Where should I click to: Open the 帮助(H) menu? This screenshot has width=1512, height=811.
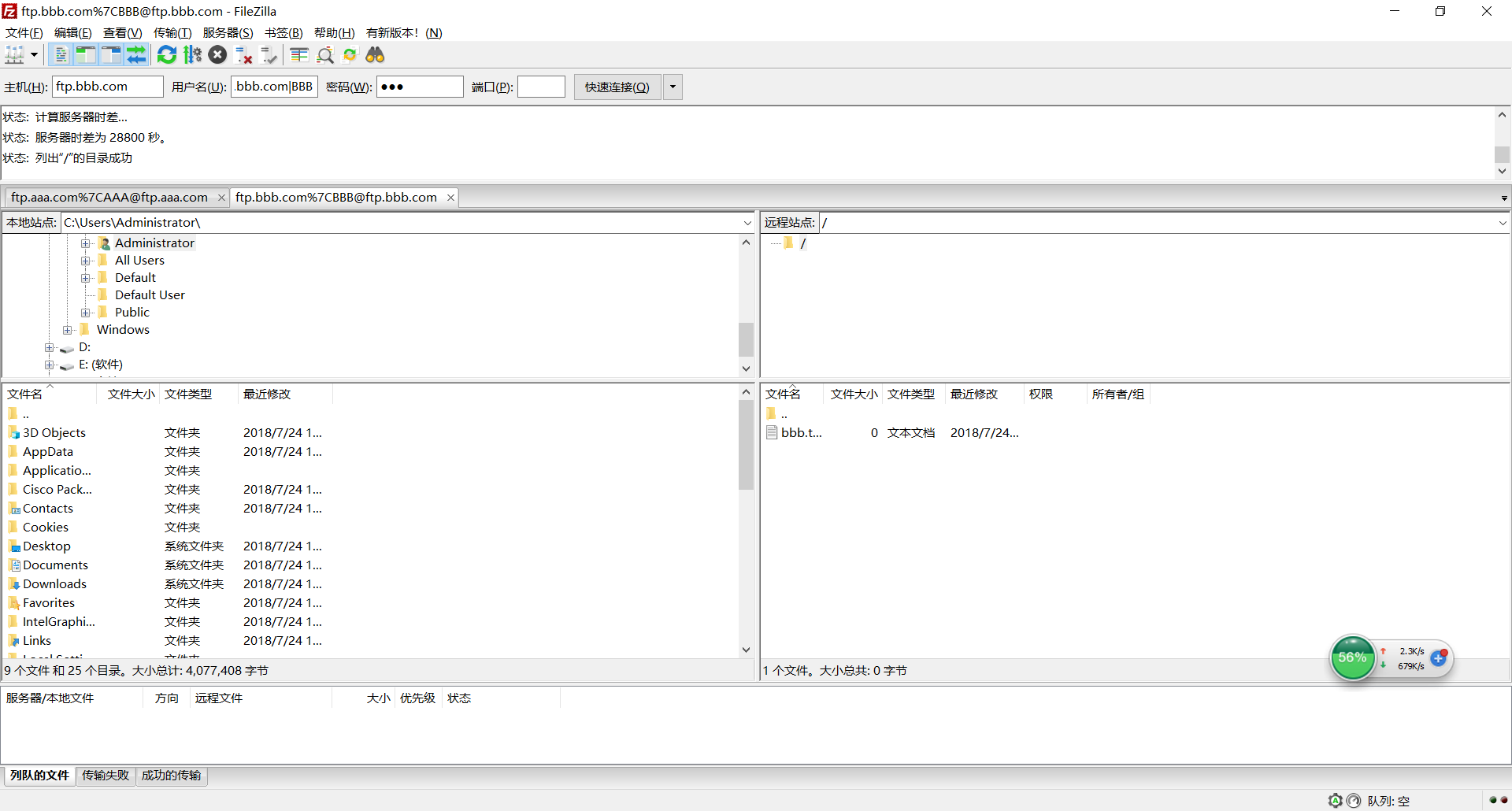[x=335, y=33]
